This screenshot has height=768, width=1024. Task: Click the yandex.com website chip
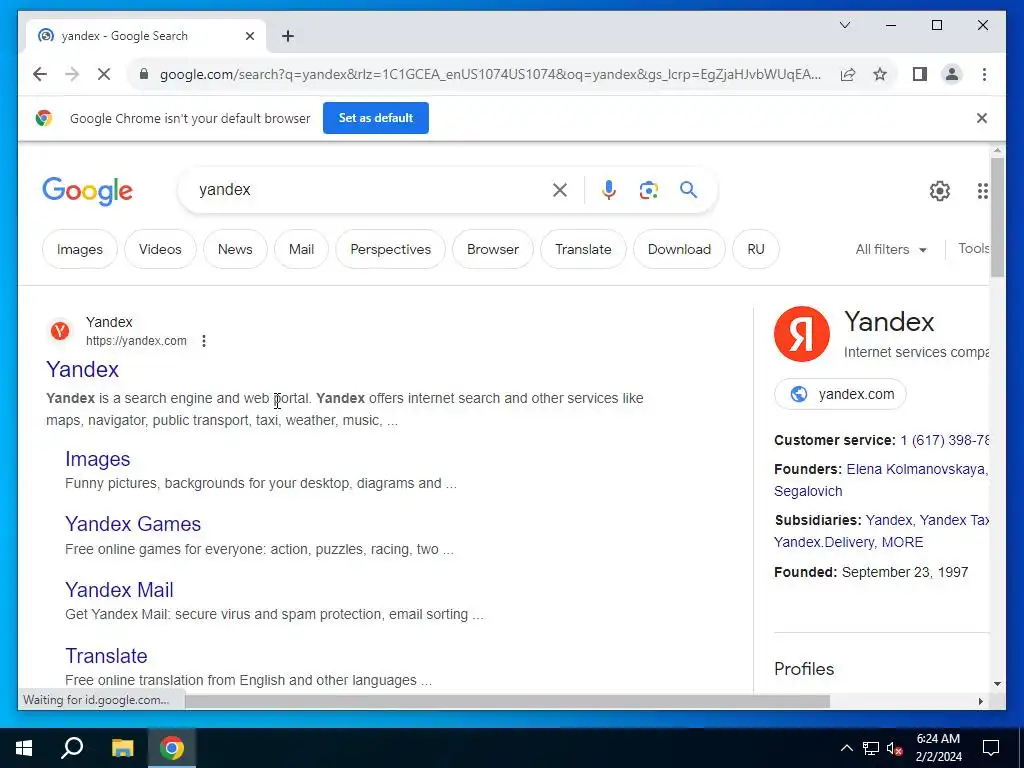coord(840,394)
